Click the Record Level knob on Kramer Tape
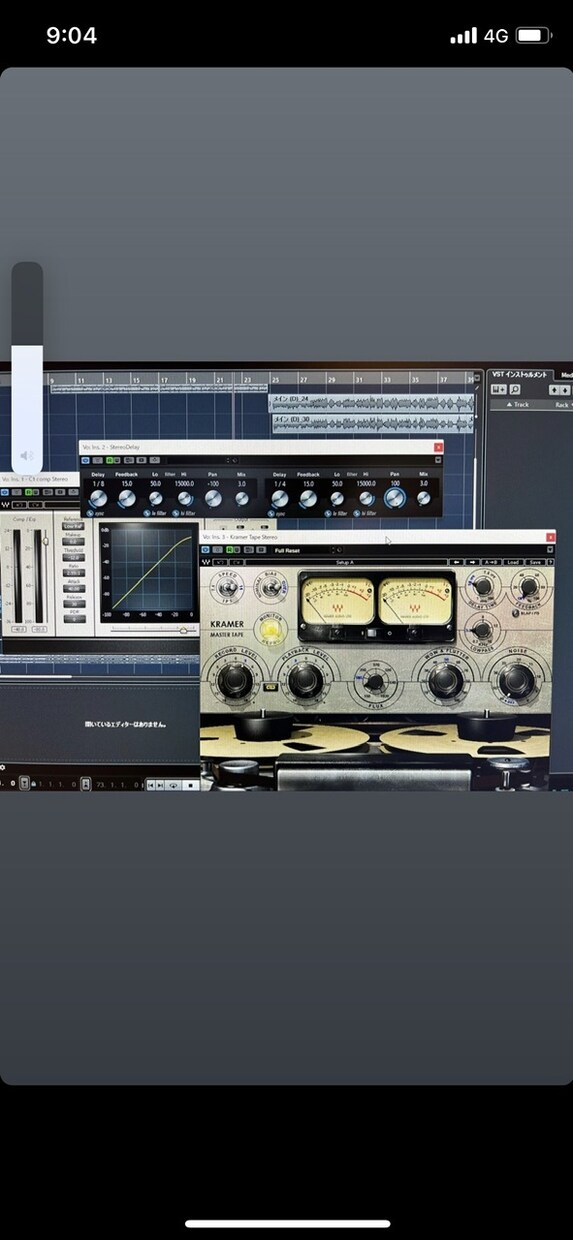The image size is (573, 1240). pyautogui.click(x=236, y=681)
